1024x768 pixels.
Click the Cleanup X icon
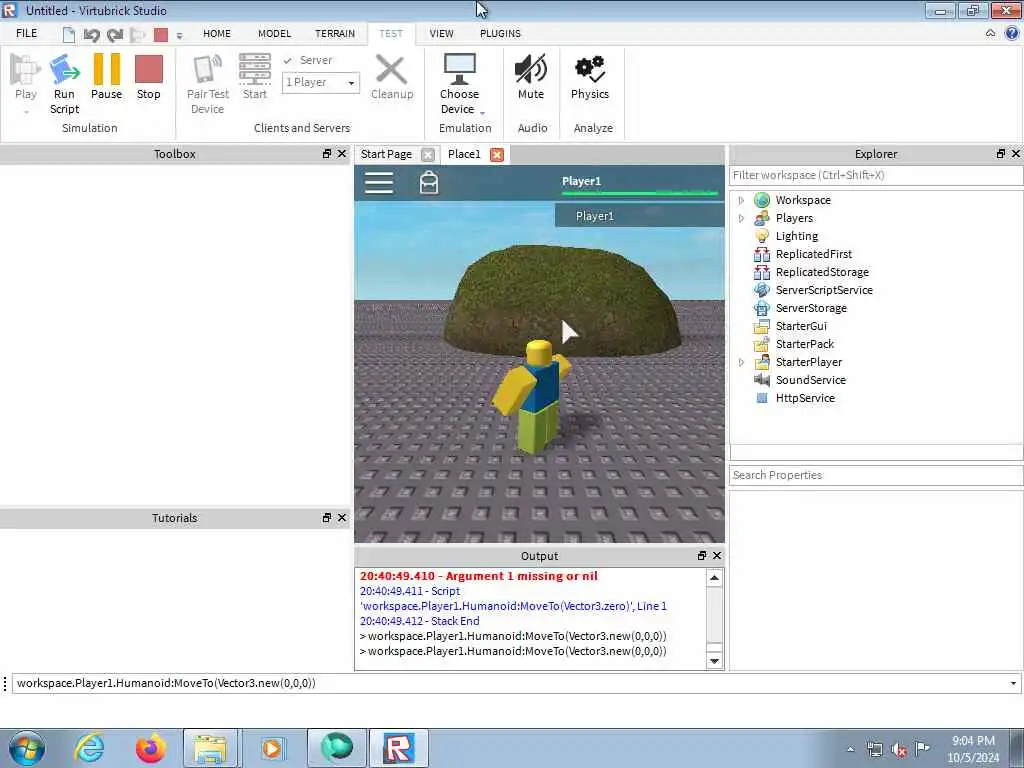[392, 69]
